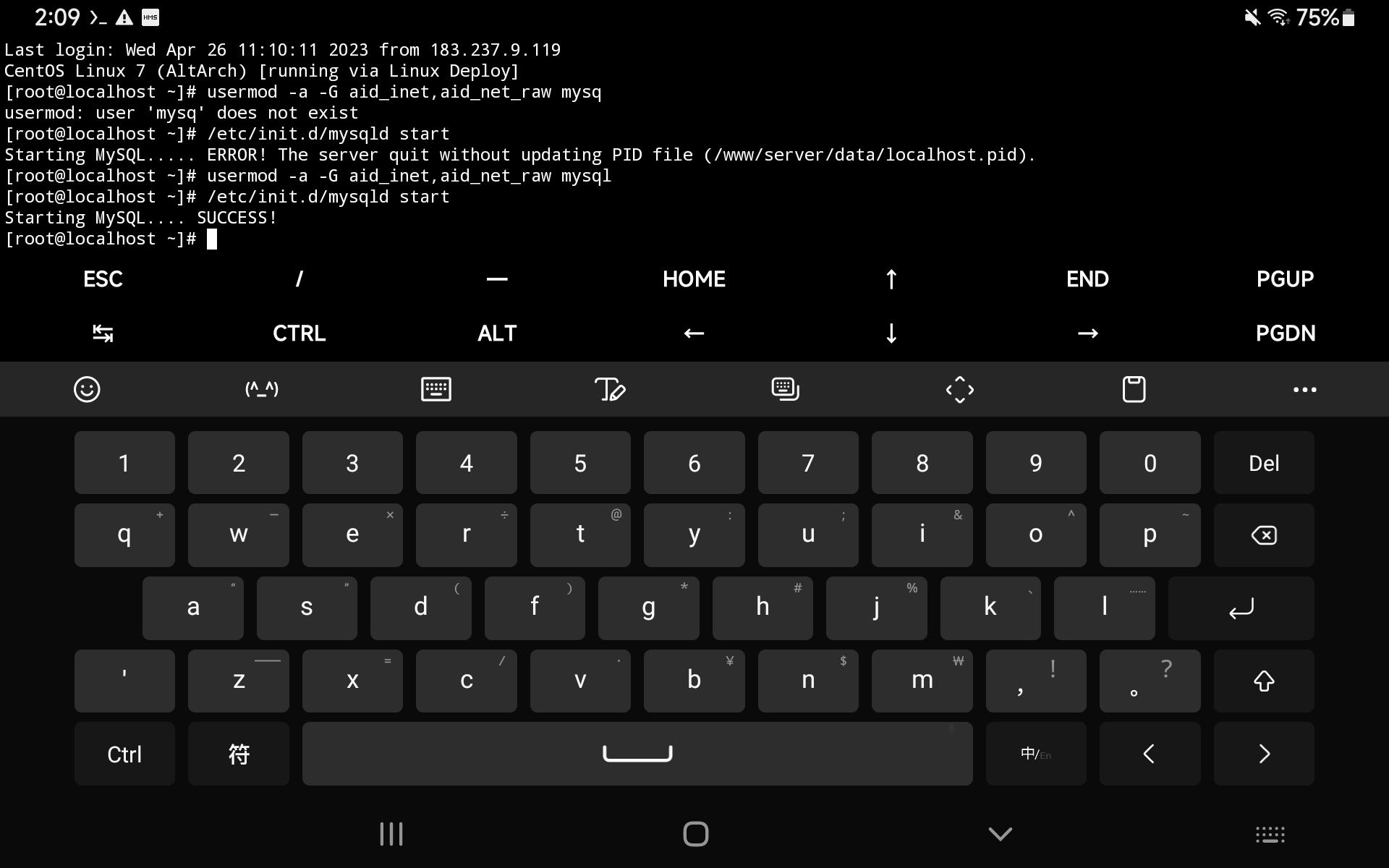Tap the PGDN extra key

[1286, 333]
